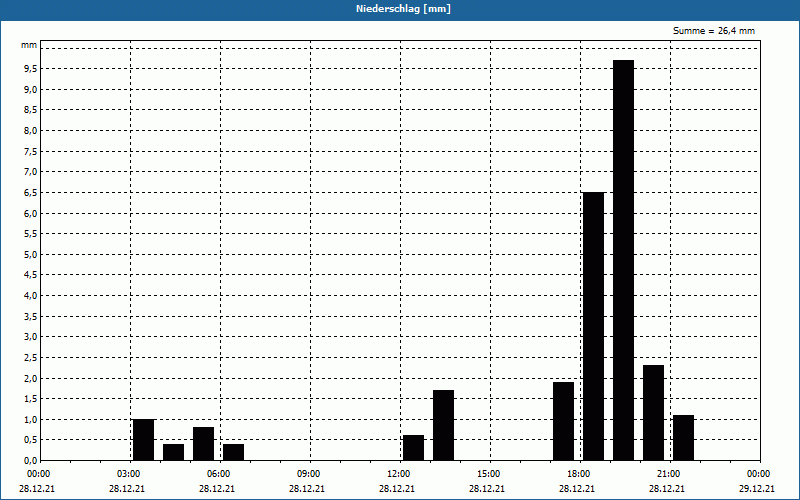Click the '28.12.21' date under 12:00

click(397, 489)
